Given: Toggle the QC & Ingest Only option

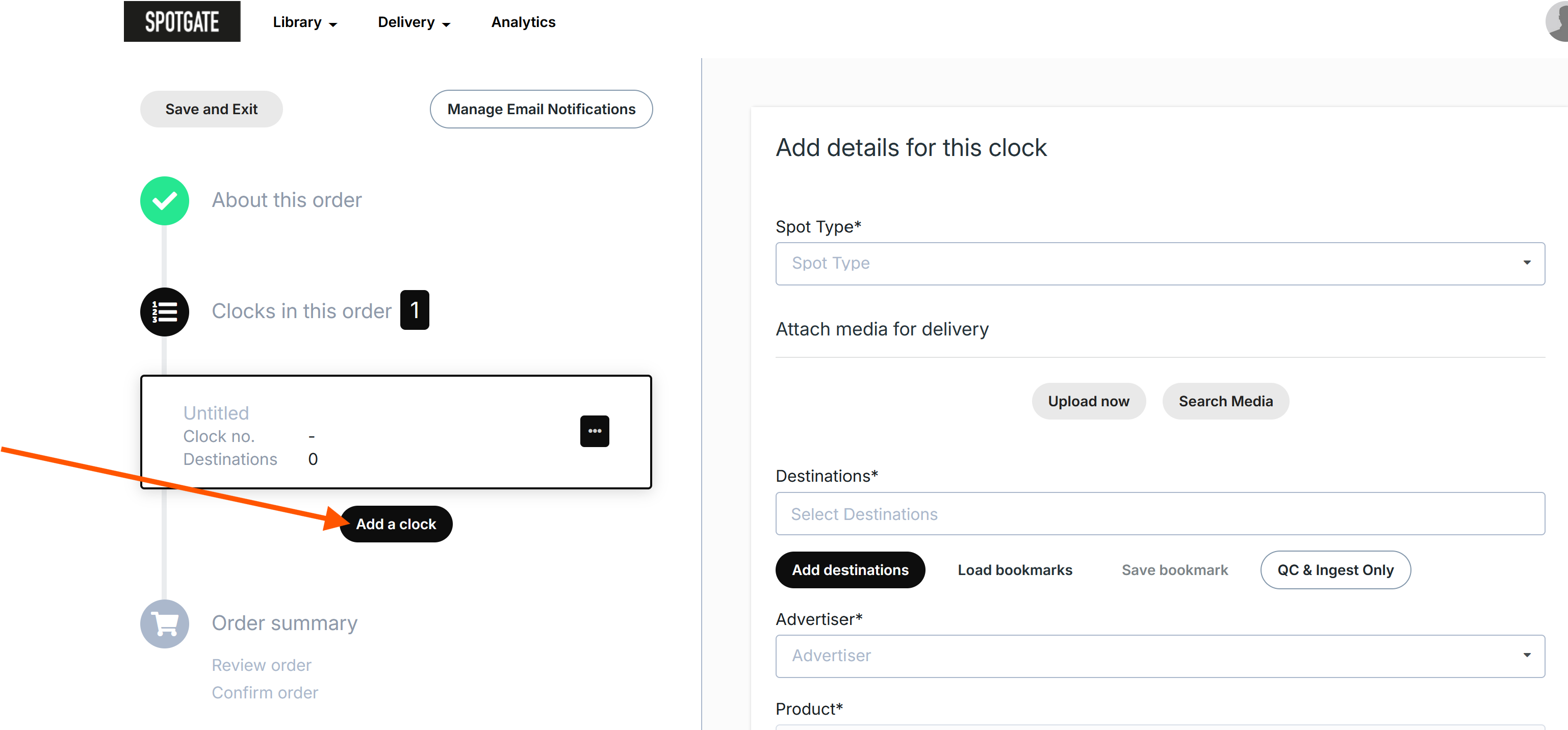Looking at the screenshot, I should [x=1334, y=570].
